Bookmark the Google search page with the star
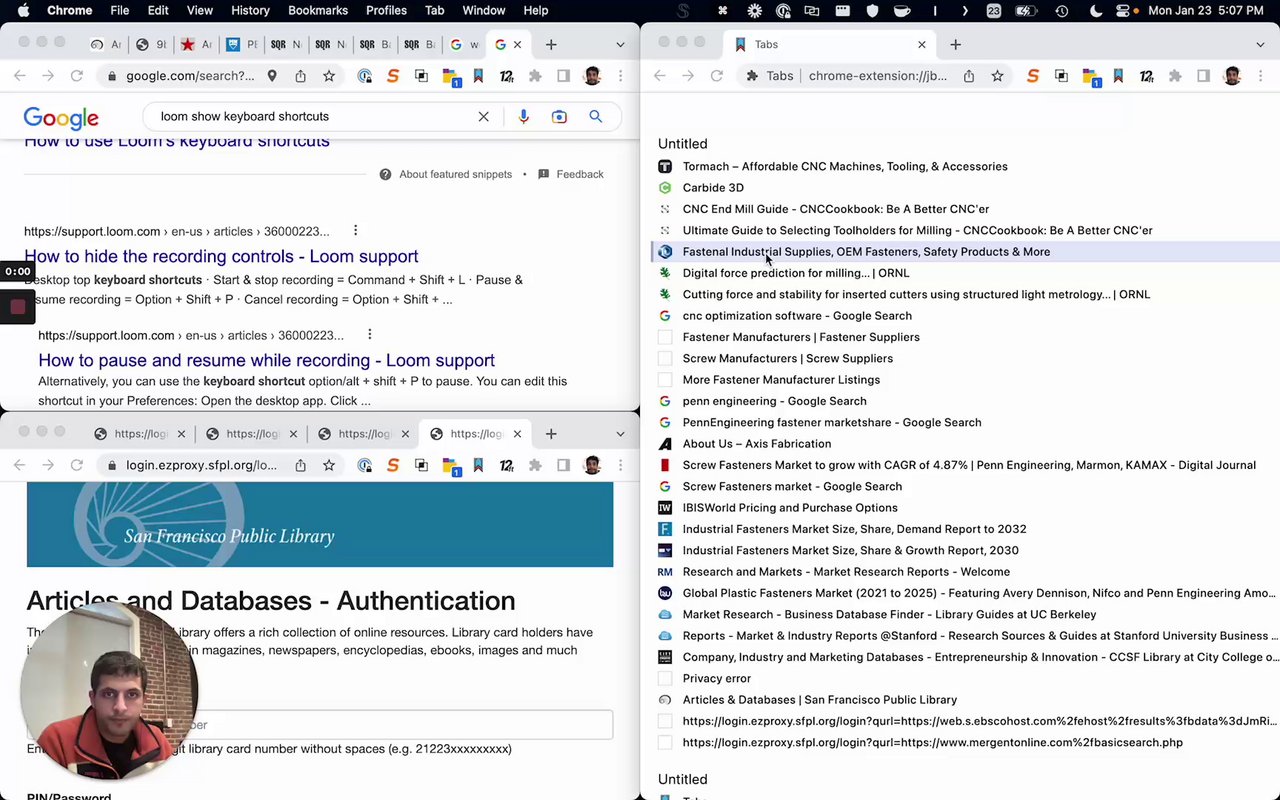 329,76
